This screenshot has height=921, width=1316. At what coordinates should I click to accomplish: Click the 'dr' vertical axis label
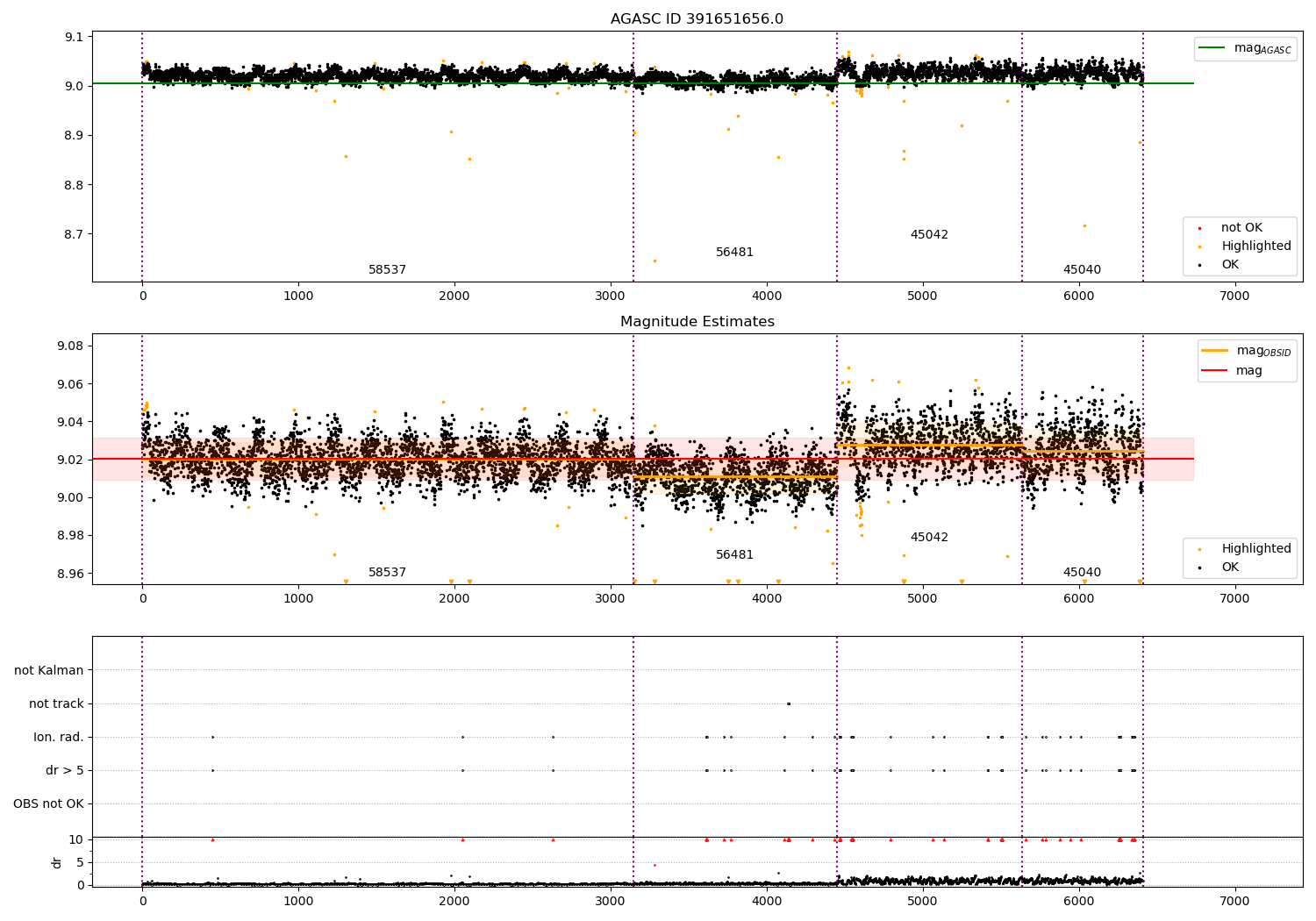[57, 862]
